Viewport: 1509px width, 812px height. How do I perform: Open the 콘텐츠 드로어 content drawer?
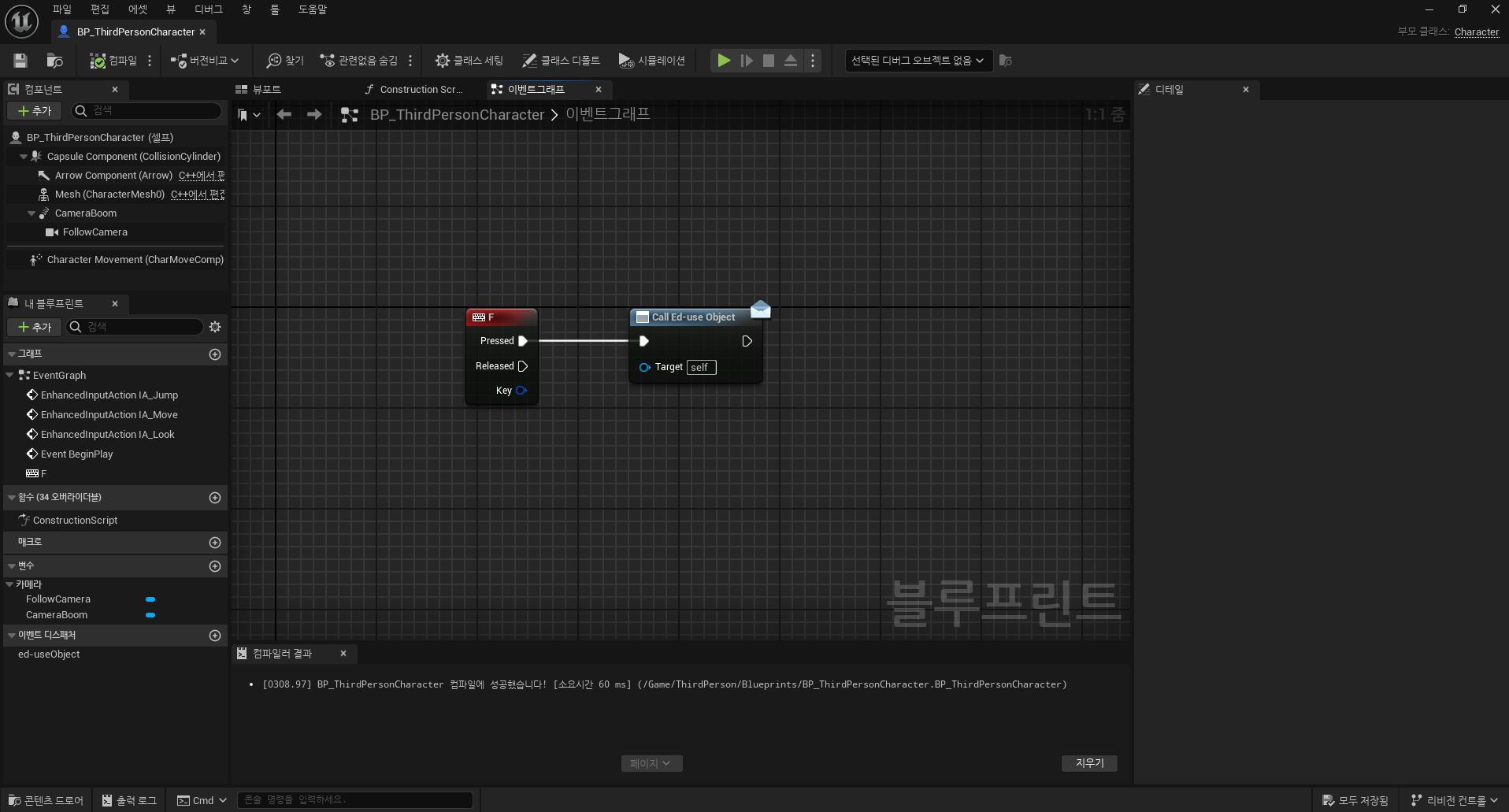(x=46, y=800)
